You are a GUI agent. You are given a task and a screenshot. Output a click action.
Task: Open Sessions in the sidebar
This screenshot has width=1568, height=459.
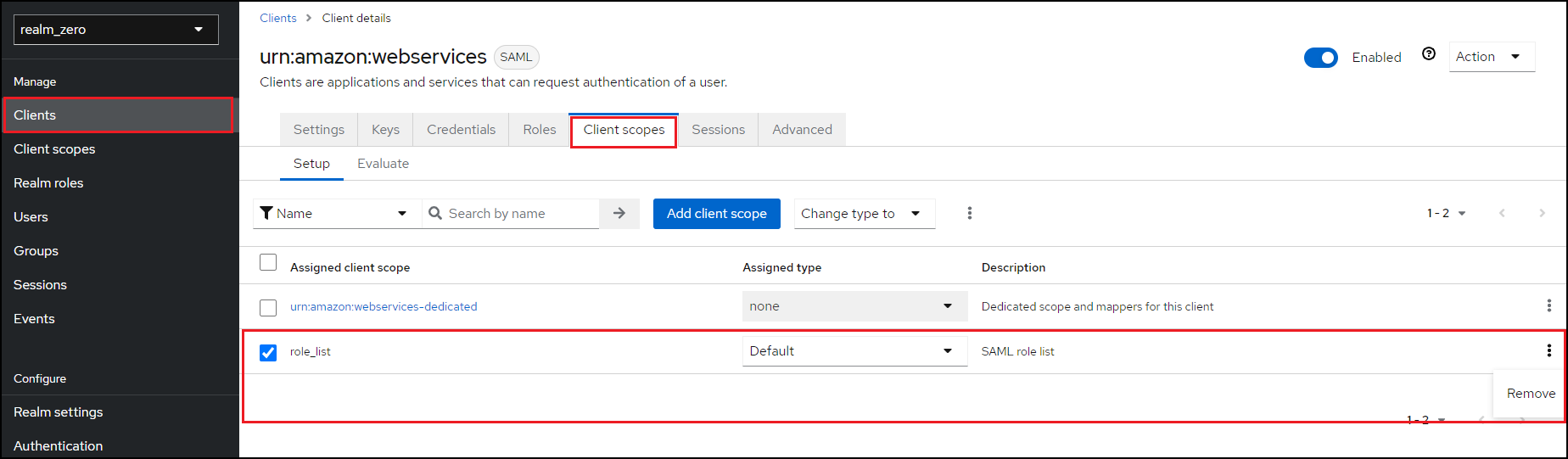[120, 284]
